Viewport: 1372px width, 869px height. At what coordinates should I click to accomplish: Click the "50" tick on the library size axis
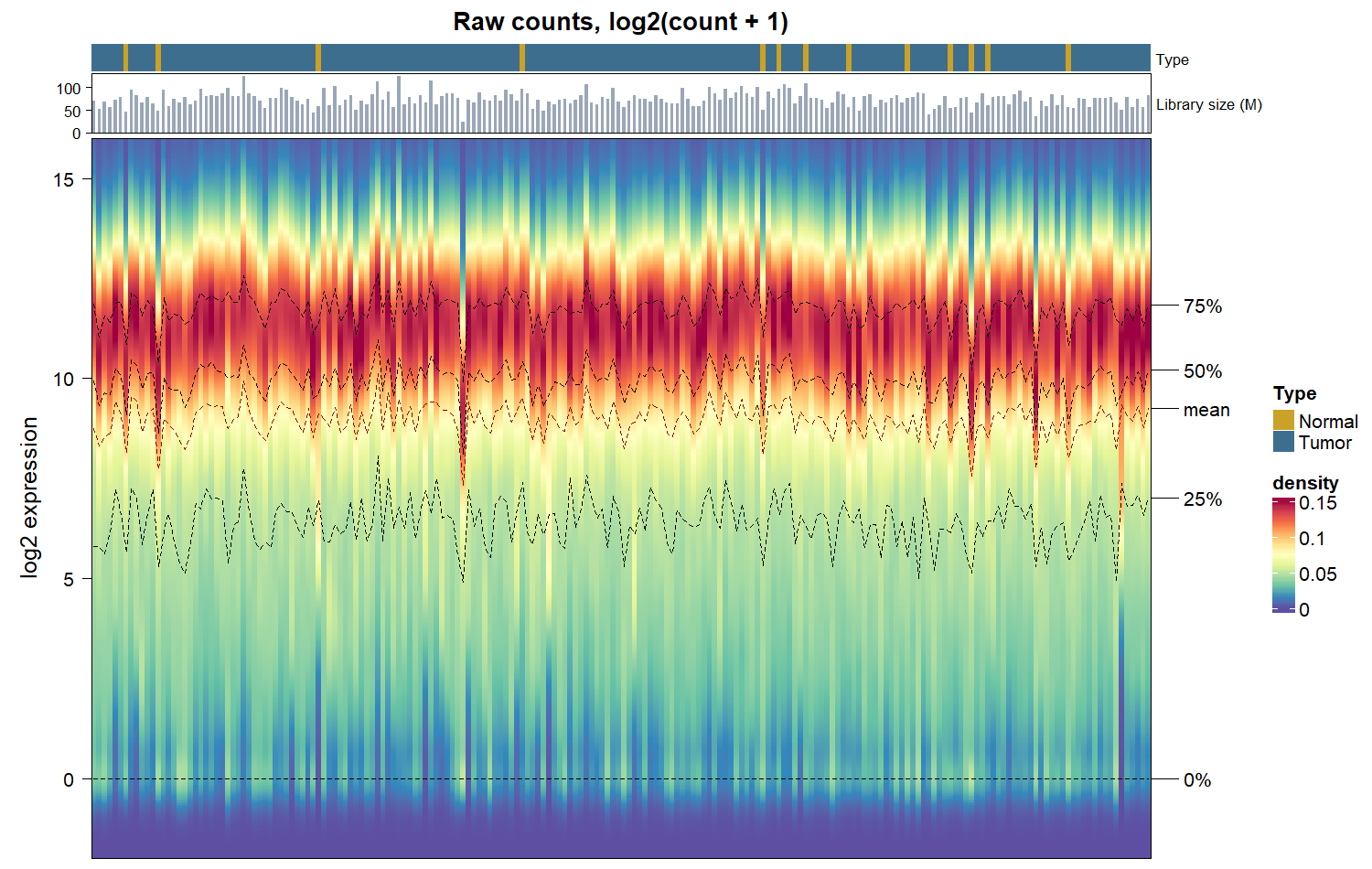tap(73, 112)
